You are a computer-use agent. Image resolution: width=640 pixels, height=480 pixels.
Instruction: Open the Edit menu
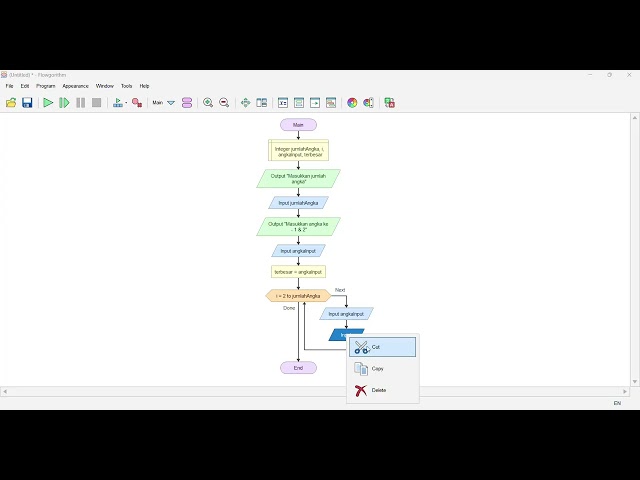tap(25, 86)
